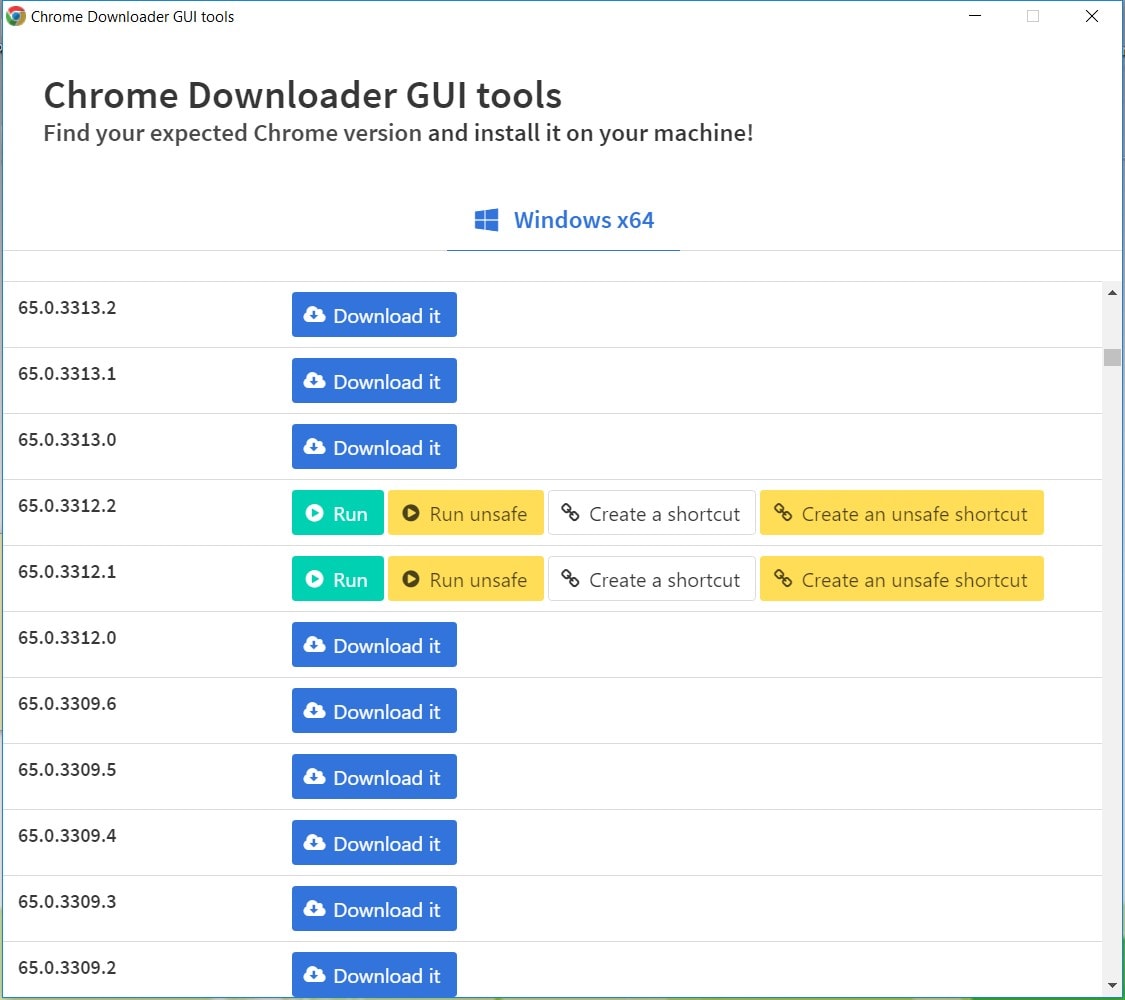Create an unsafe shortcut for 65.0.3312.1
1125x1000 pixels.
tap(901, 578)
